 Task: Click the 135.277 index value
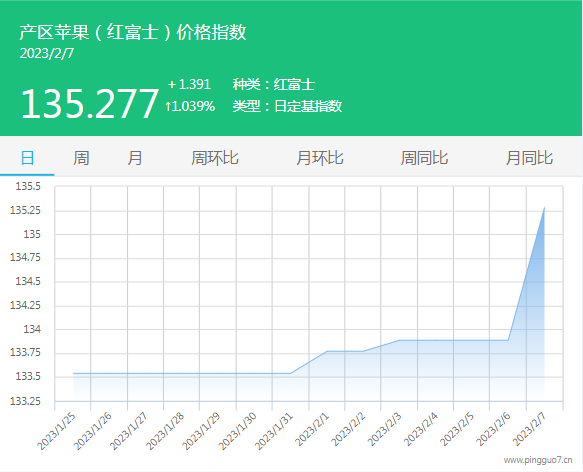[x=90, y=103]
